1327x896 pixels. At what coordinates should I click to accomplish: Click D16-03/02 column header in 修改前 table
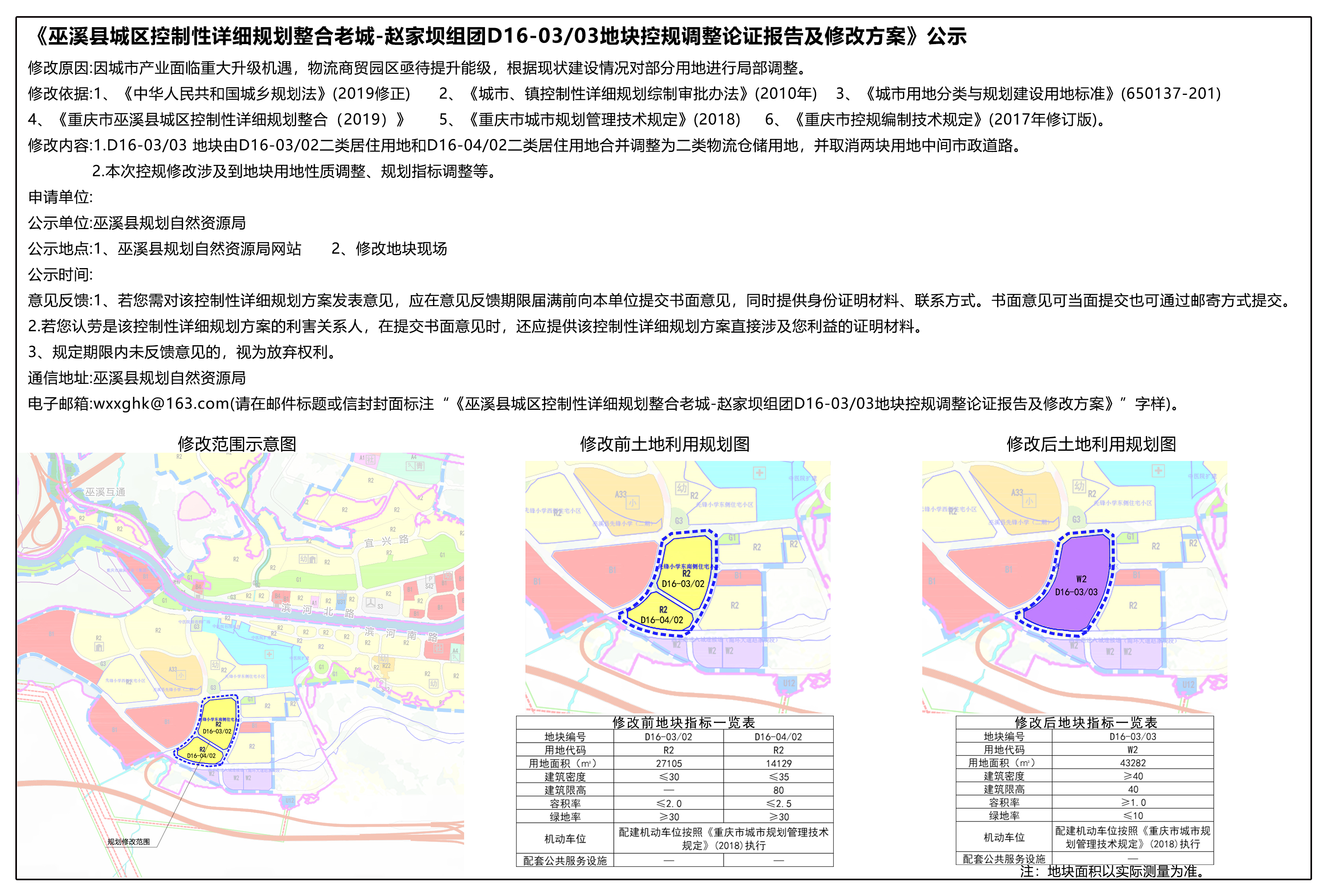coord(669,737)
